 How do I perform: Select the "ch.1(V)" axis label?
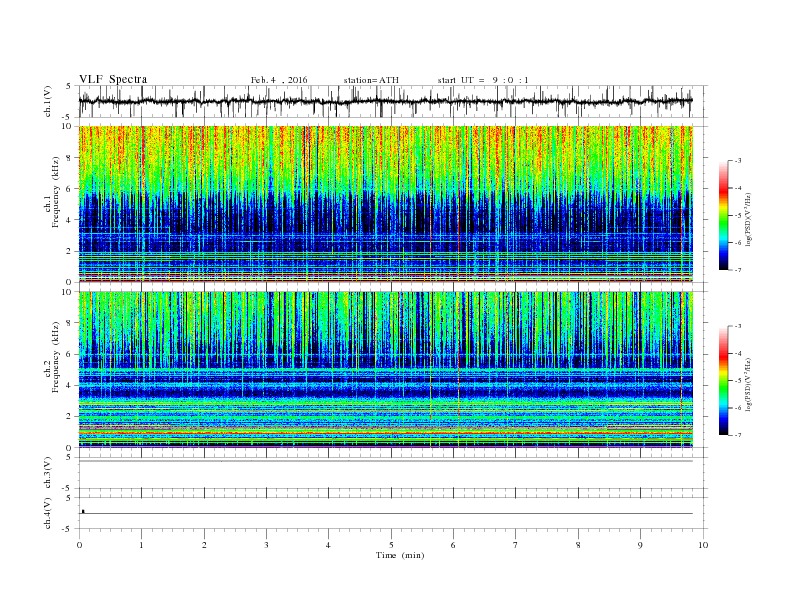pyautogui.click(x=48, y=102)
